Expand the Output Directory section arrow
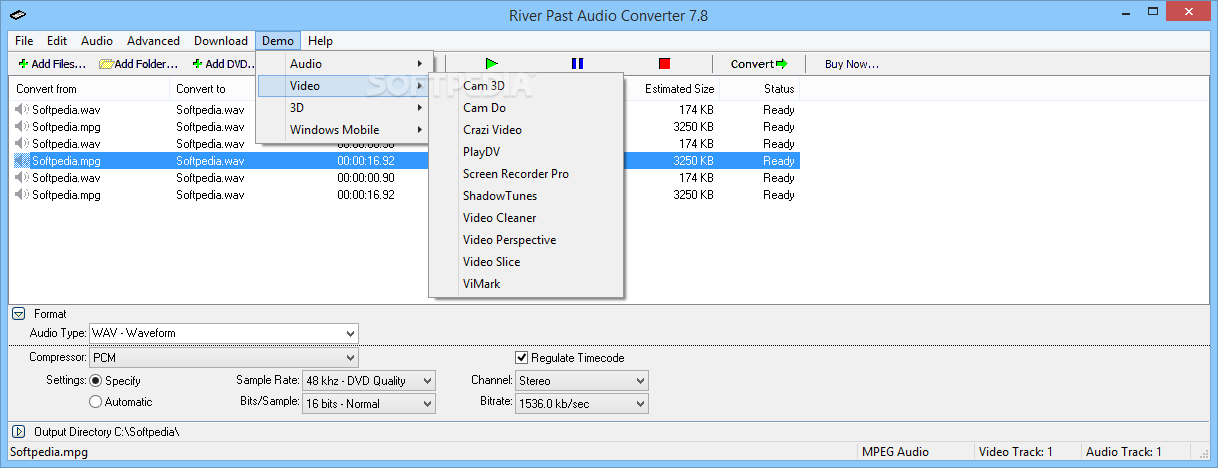1218x468 pixels. point(19,432)
